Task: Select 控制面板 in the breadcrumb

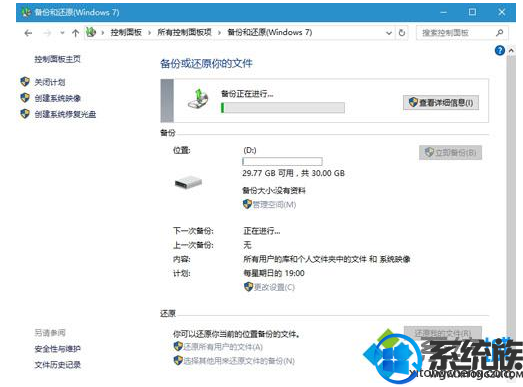Action: [126, 32]
